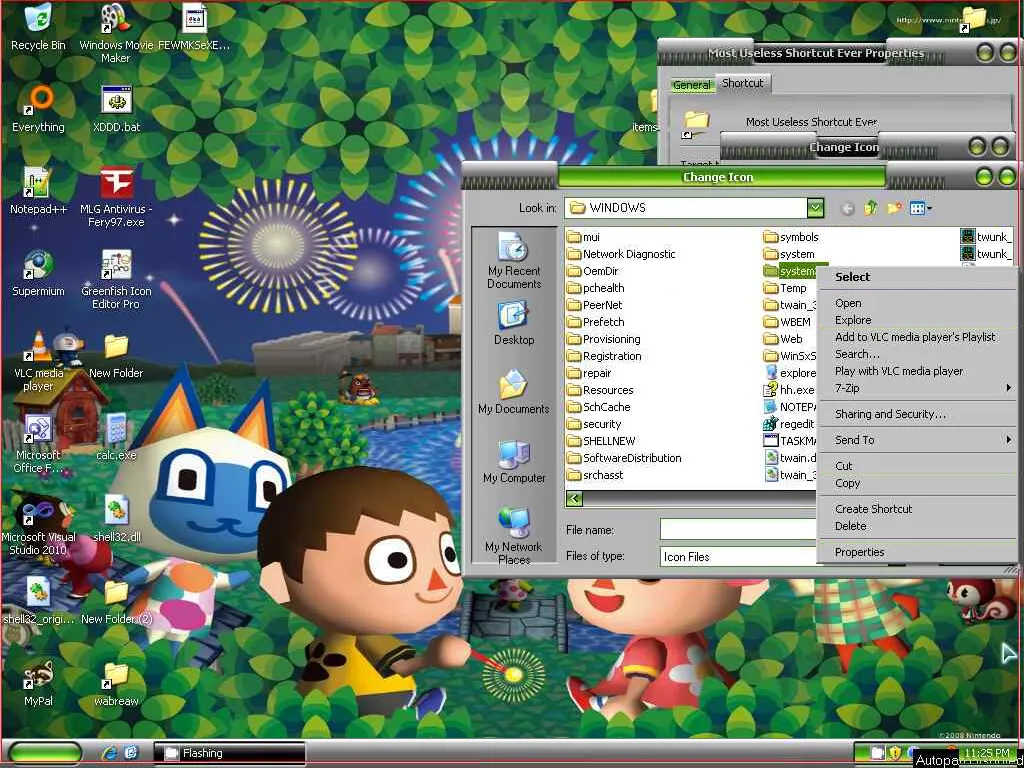Open My Recent Documents in places bar
This screenshot has width=1024, height=768.
click(x=514, y=261)
